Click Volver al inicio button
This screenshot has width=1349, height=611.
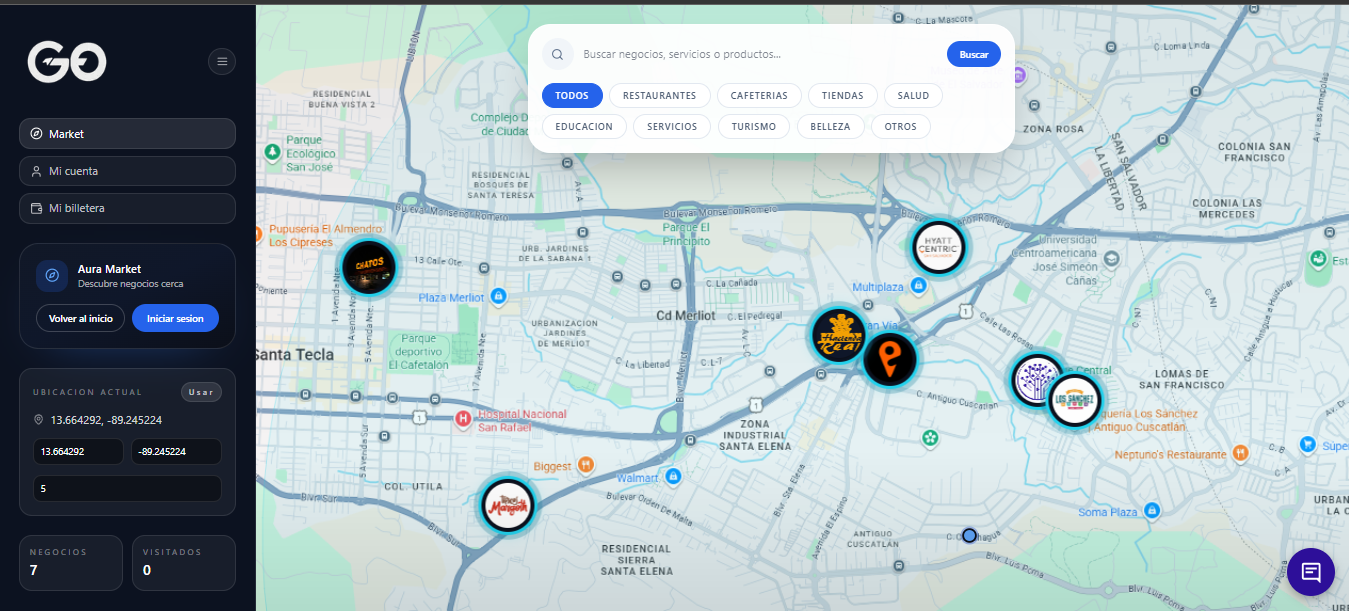pyautogui.click(x=81, y=319)
